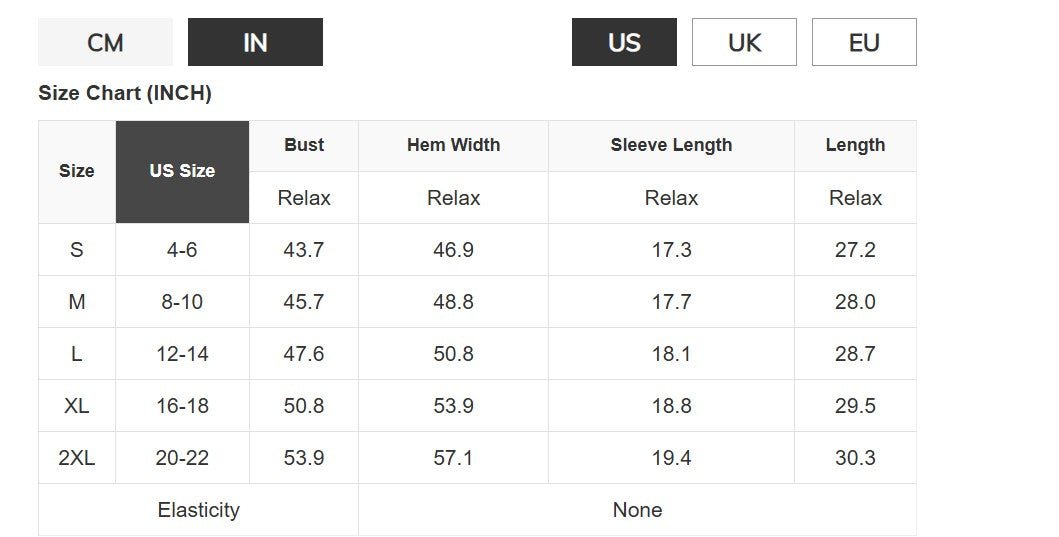
Task: Click the Hem Width column header
Action: click(x=453, y=145)
